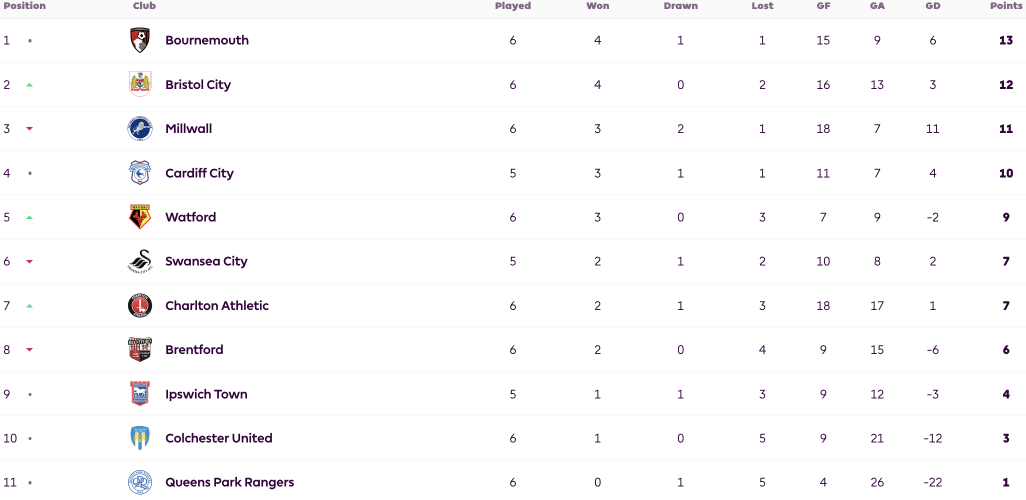Image resolution: width=1026 pixels, height=500 pixels.
Task: Click the Bournemouth club crest
Action: point(140,41)
